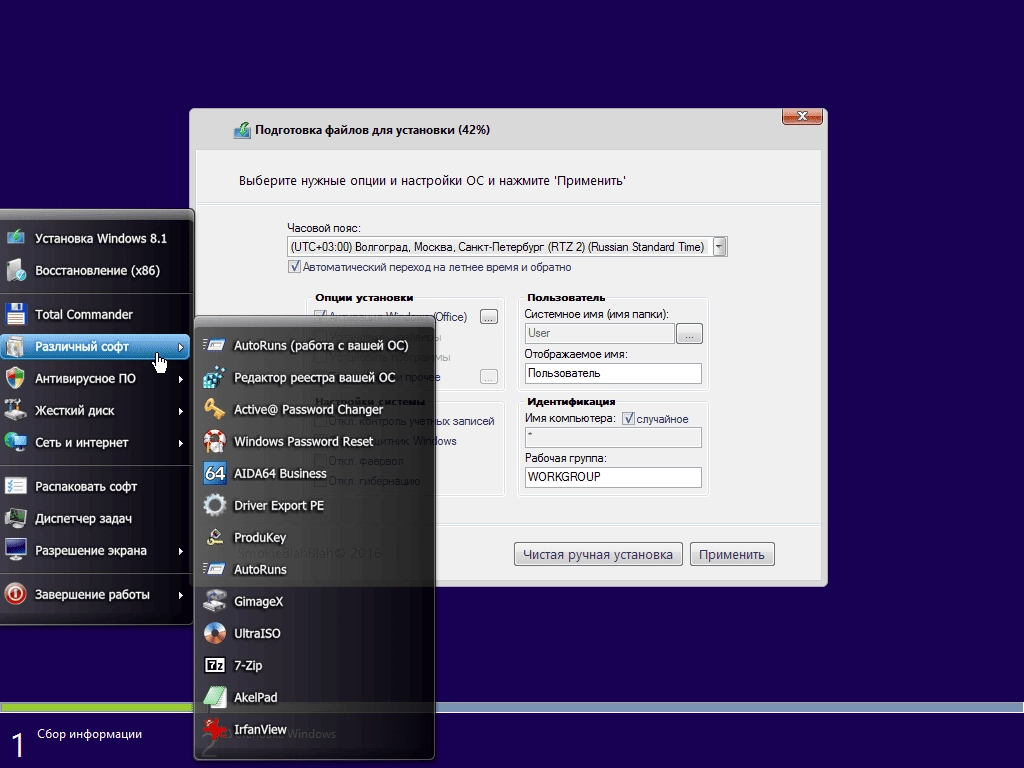This screenshot has width=1024, height=768.
Task: Close the Подготовка файлов dialog
Action: point(802,116)
